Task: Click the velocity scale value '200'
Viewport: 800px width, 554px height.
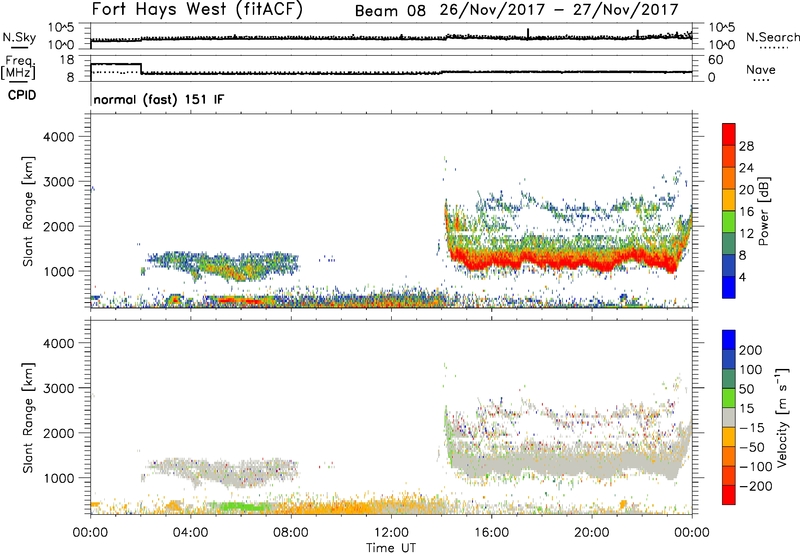Action: pos(751,350)
